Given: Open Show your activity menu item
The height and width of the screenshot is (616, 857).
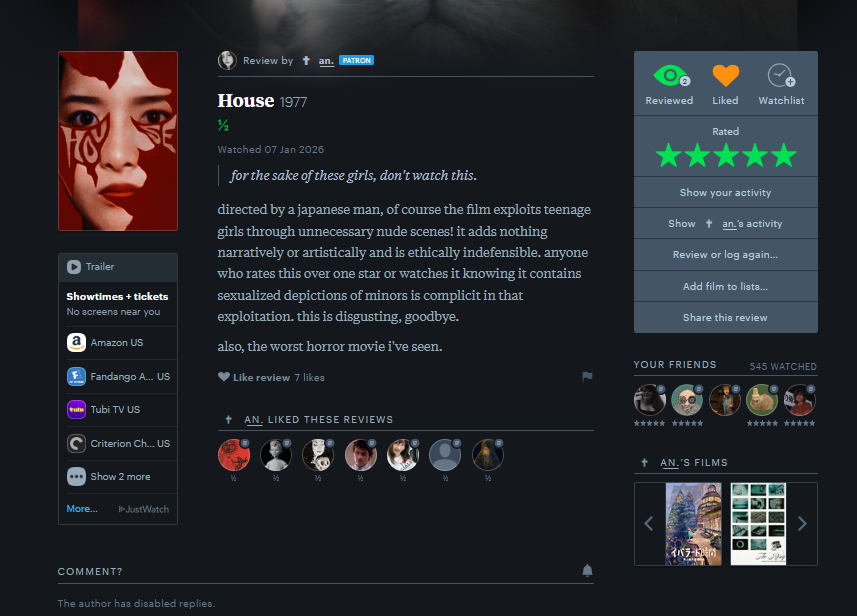Looking at the screenshot, I should [725, 192].
